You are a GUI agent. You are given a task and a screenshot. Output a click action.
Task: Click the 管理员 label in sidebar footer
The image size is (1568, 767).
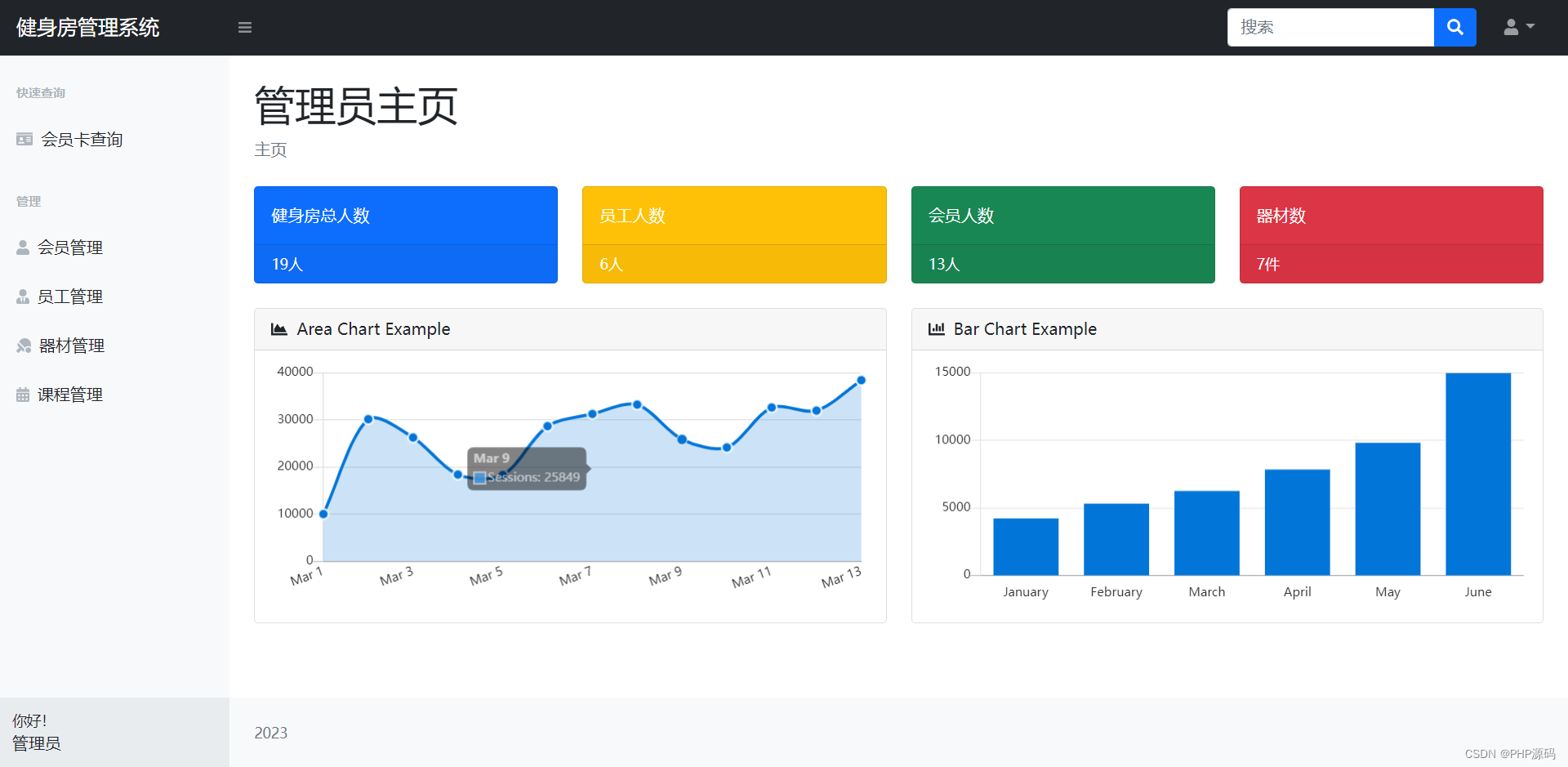pos(37,743)
